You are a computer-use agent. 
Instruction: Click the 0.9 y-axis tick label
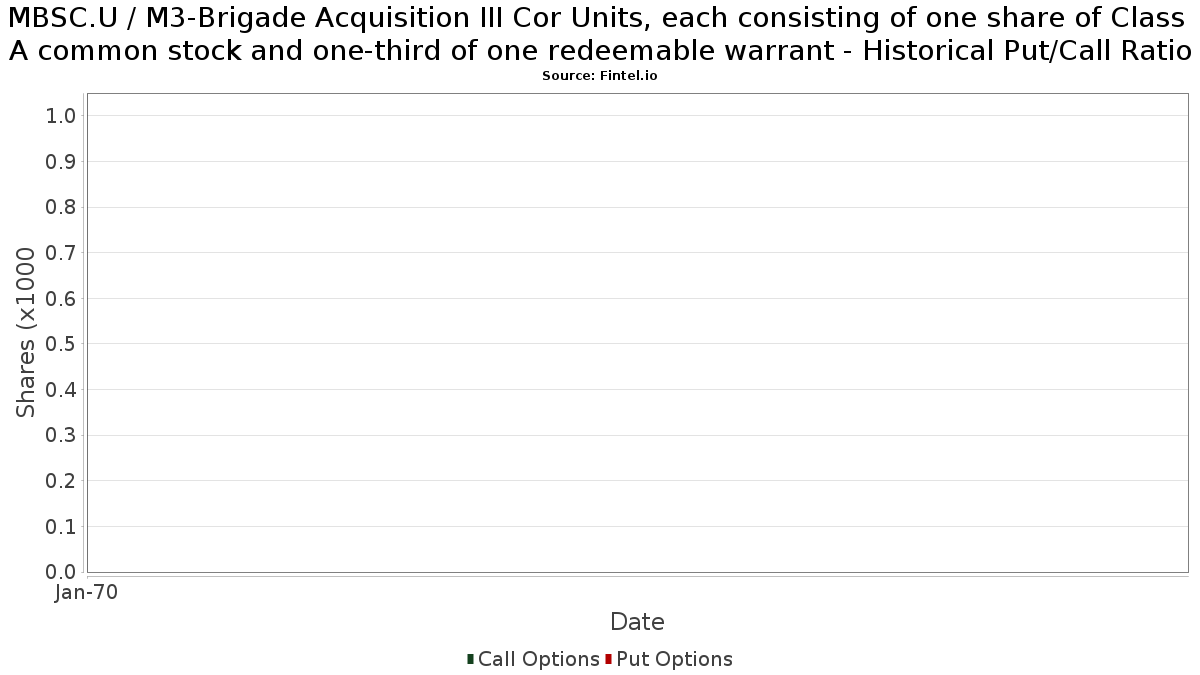coord(61,162)
